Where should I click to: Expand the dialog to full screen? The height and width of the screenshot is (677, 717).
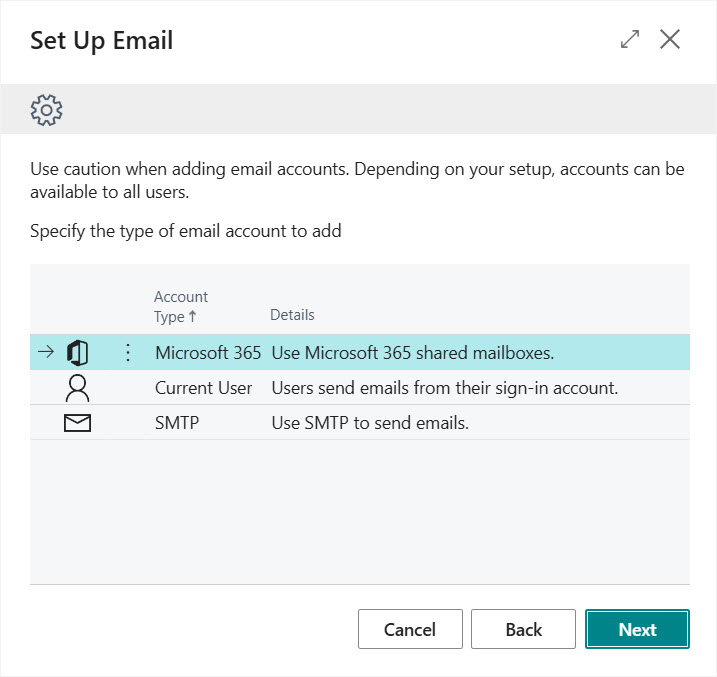[630, 40]
